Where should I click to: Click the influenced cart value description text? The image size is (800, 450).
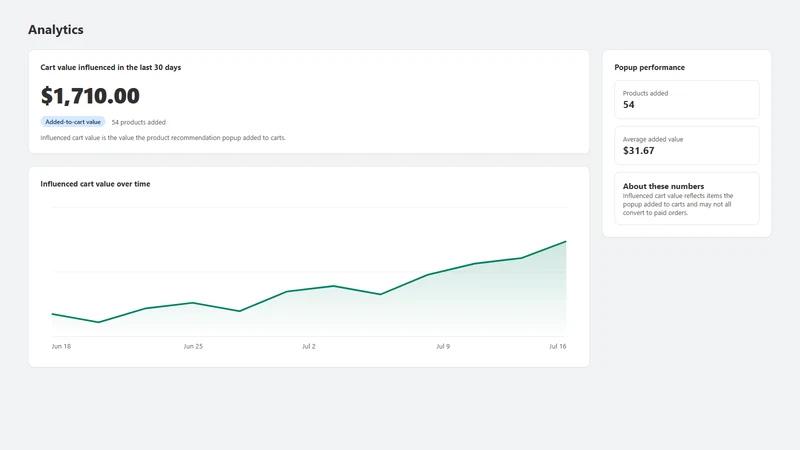click(x=163, y=138)
